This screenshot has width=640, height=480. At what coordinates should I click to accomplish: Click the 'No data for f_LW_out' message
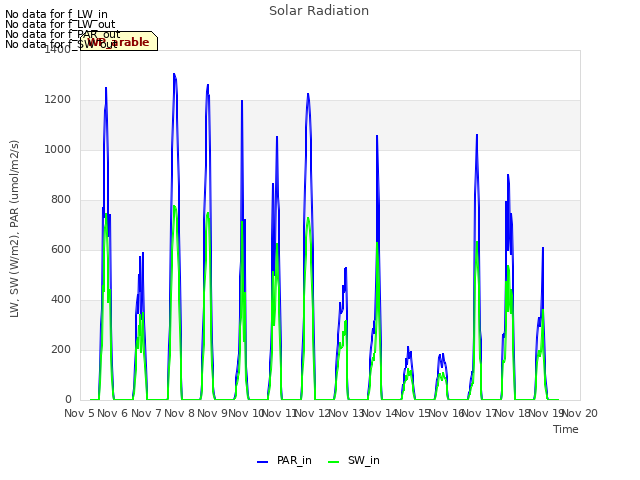pos(60,24)
